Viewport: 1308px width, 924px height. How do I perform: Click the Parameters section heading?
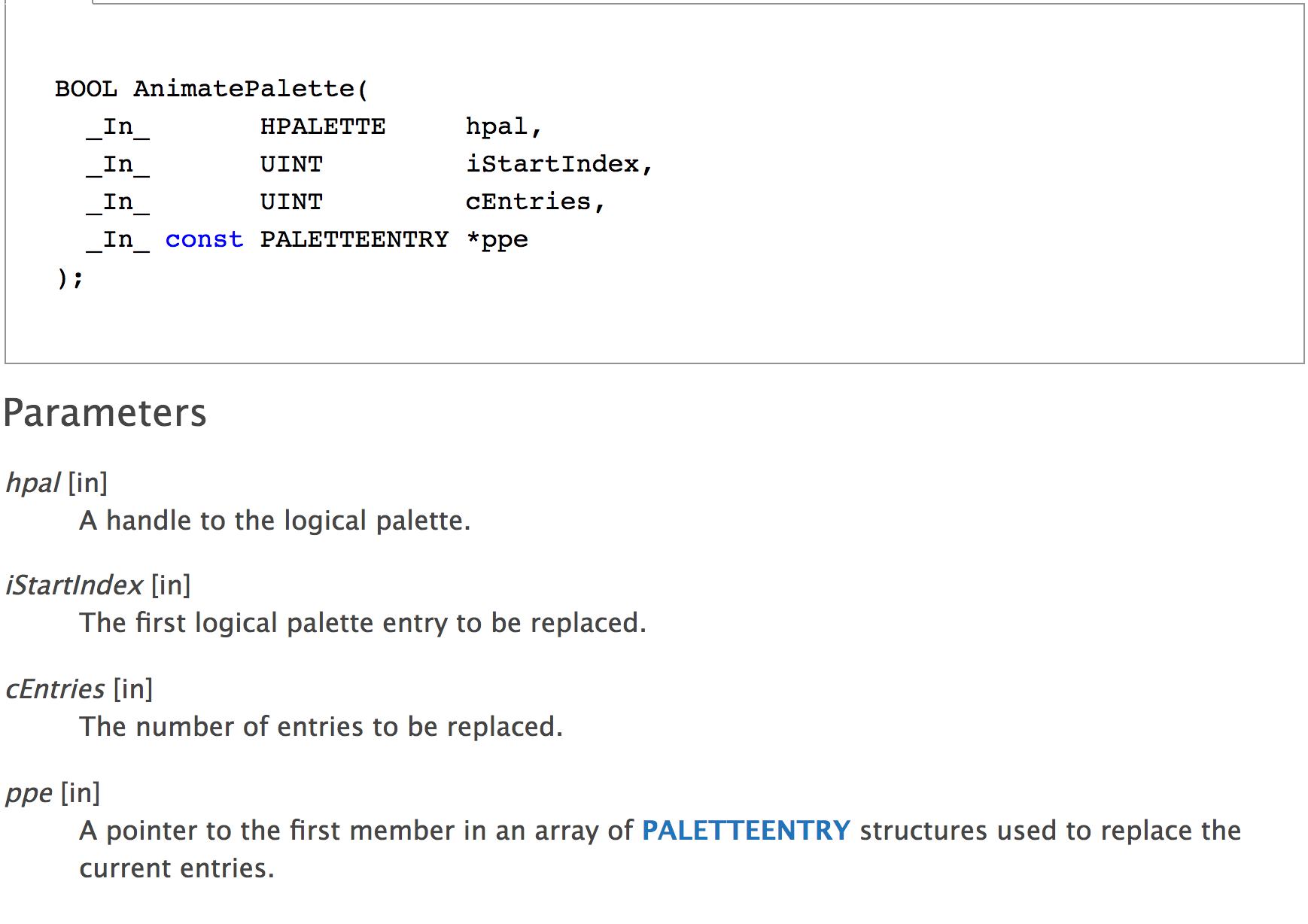(x=105, y=413)
